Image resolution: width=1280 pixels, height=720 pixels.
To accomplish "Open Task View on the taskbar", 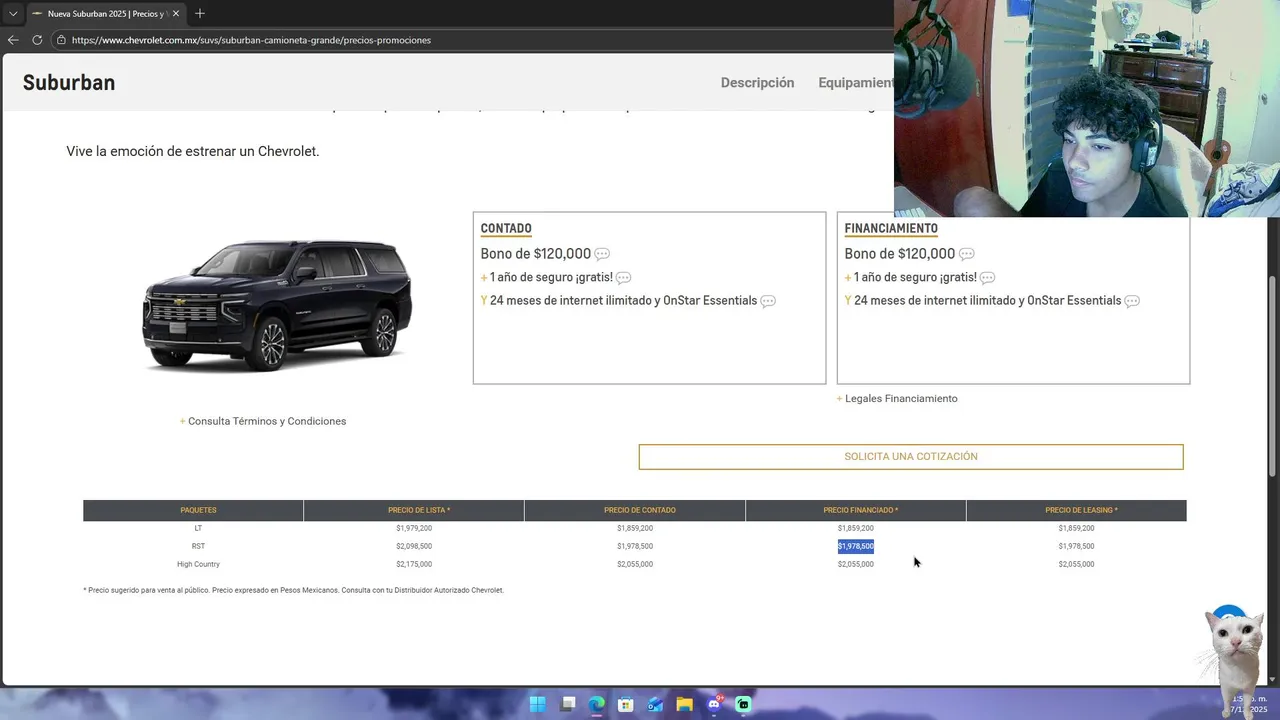I will click(567, 704).
